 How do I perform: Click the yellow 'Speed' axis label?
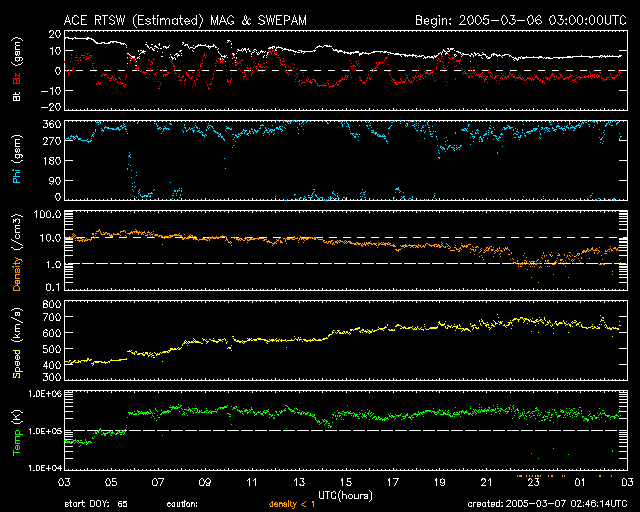pyautogui.click(x=17, y=363)
